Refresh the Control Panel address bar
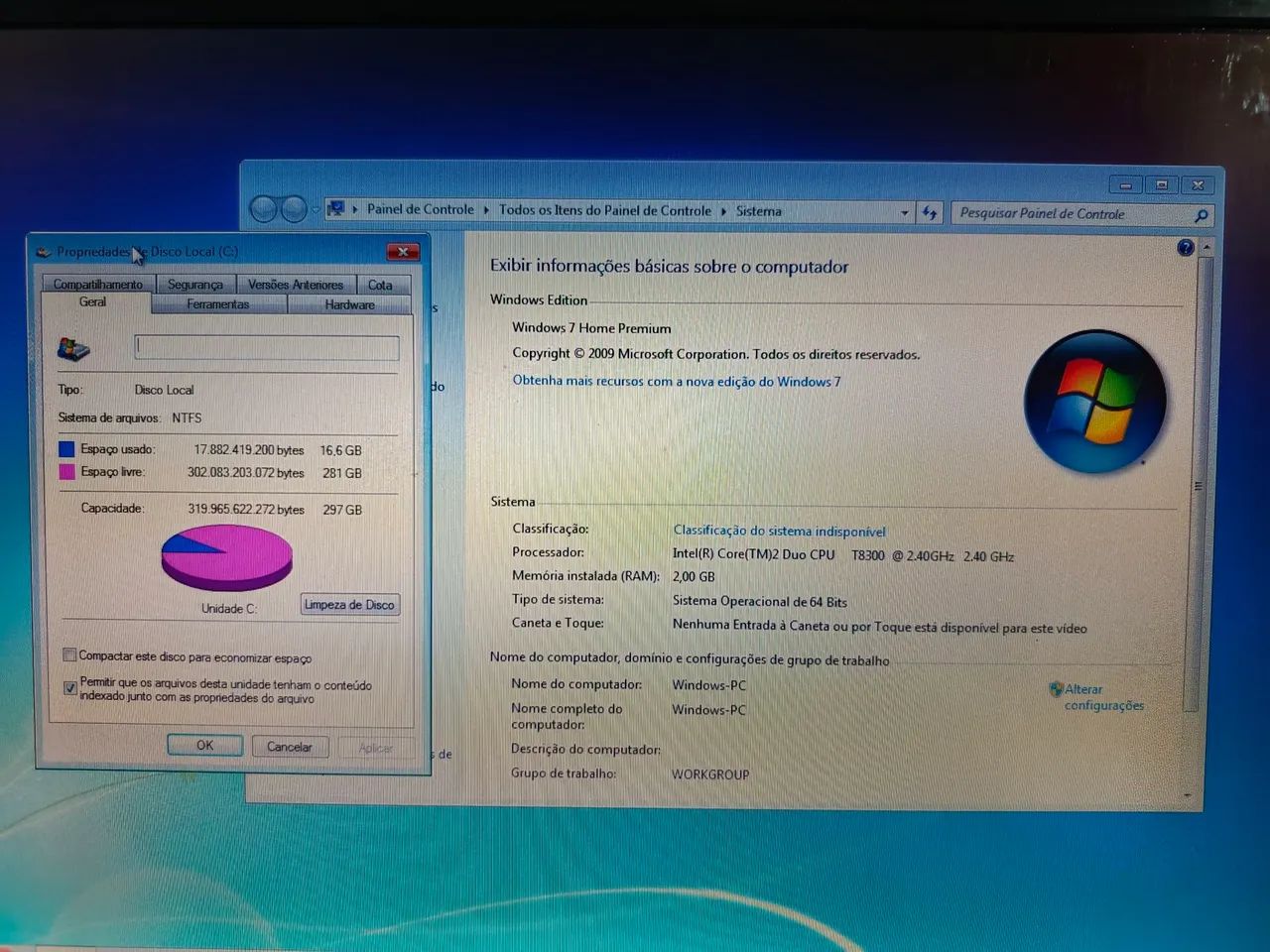The height and width of the screenshot is (952, 1270). 929,212
